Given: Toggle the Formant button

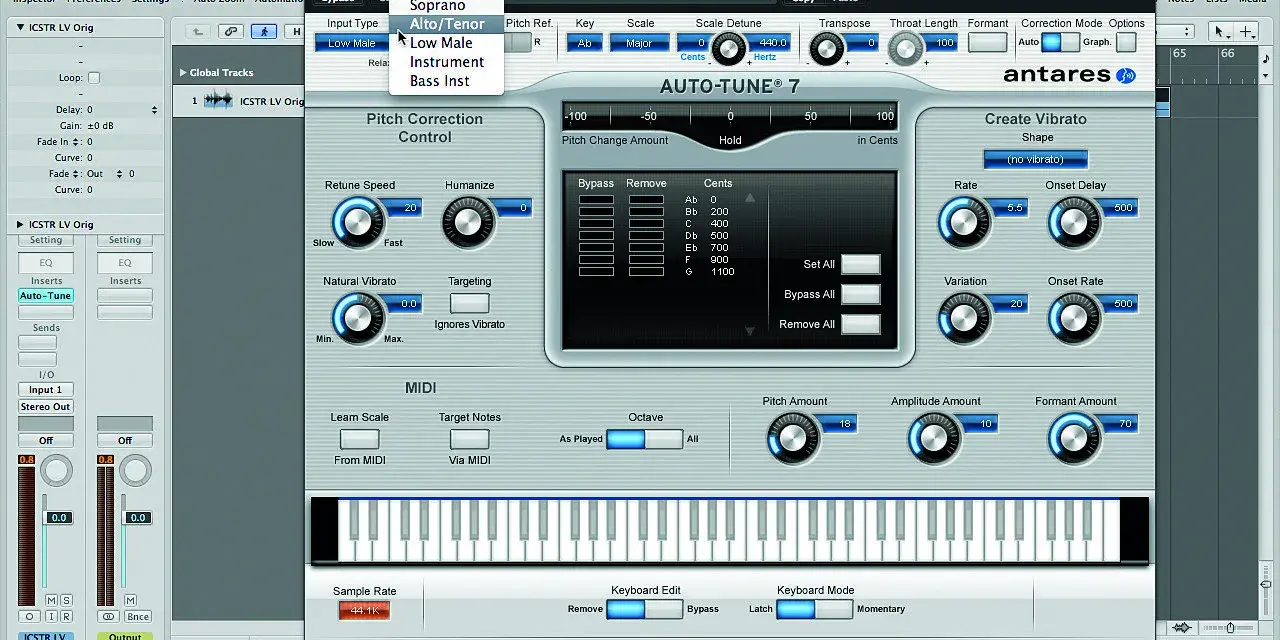Looking at the screenshot, I should coord(988,42).
